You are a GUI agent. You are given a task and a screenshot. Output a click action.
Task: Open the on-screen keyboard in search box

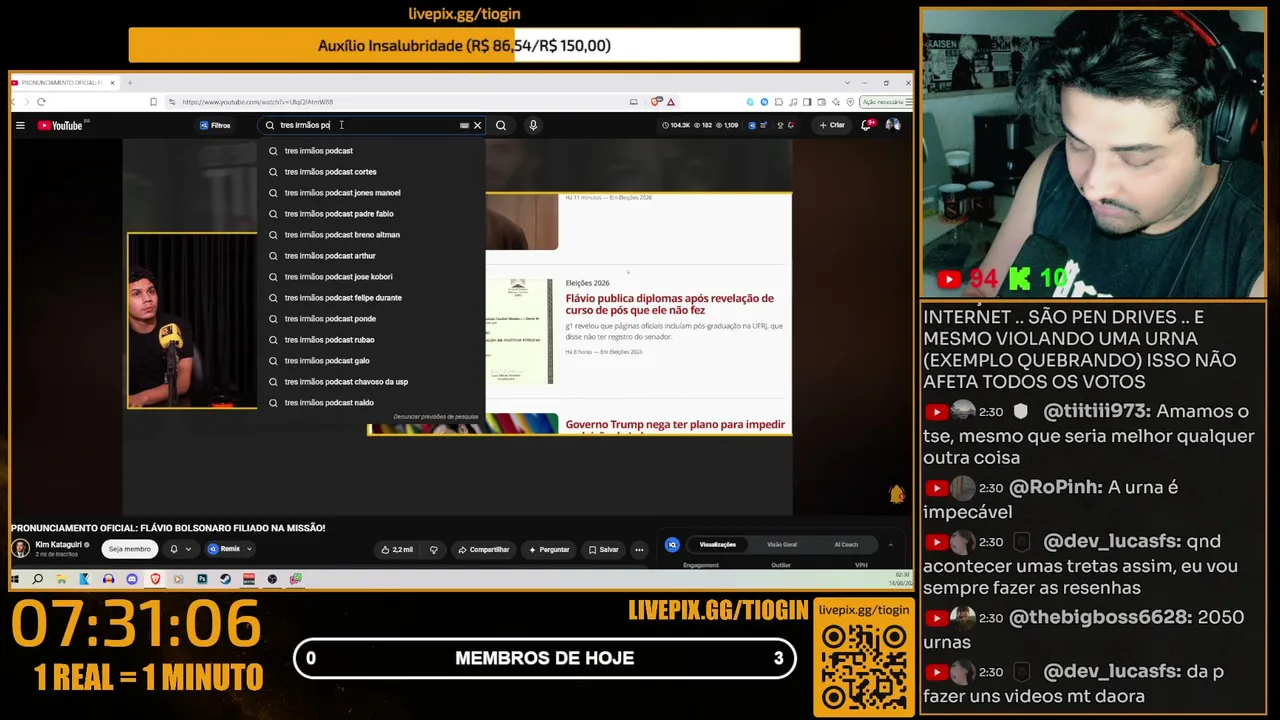click(x=464, y=125)
